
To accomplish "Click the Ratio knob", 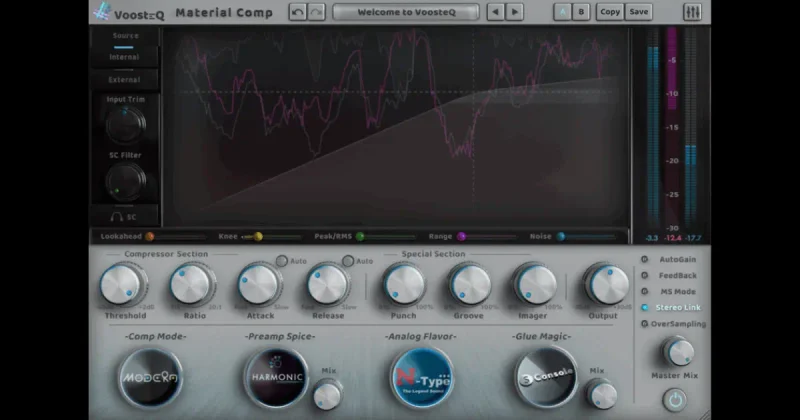I will coord(191,285).
